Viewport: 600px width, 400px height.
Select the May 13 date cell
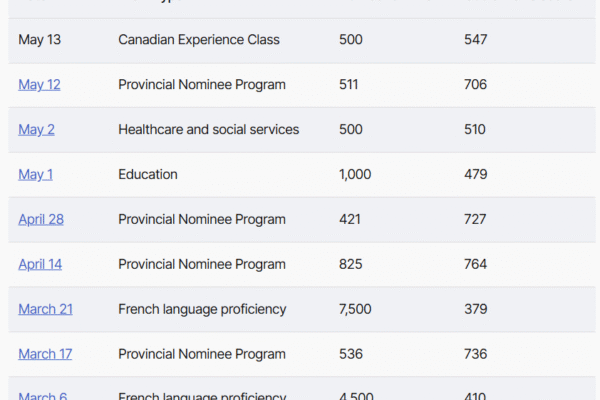pyautogui.click(x=40, y=40)
